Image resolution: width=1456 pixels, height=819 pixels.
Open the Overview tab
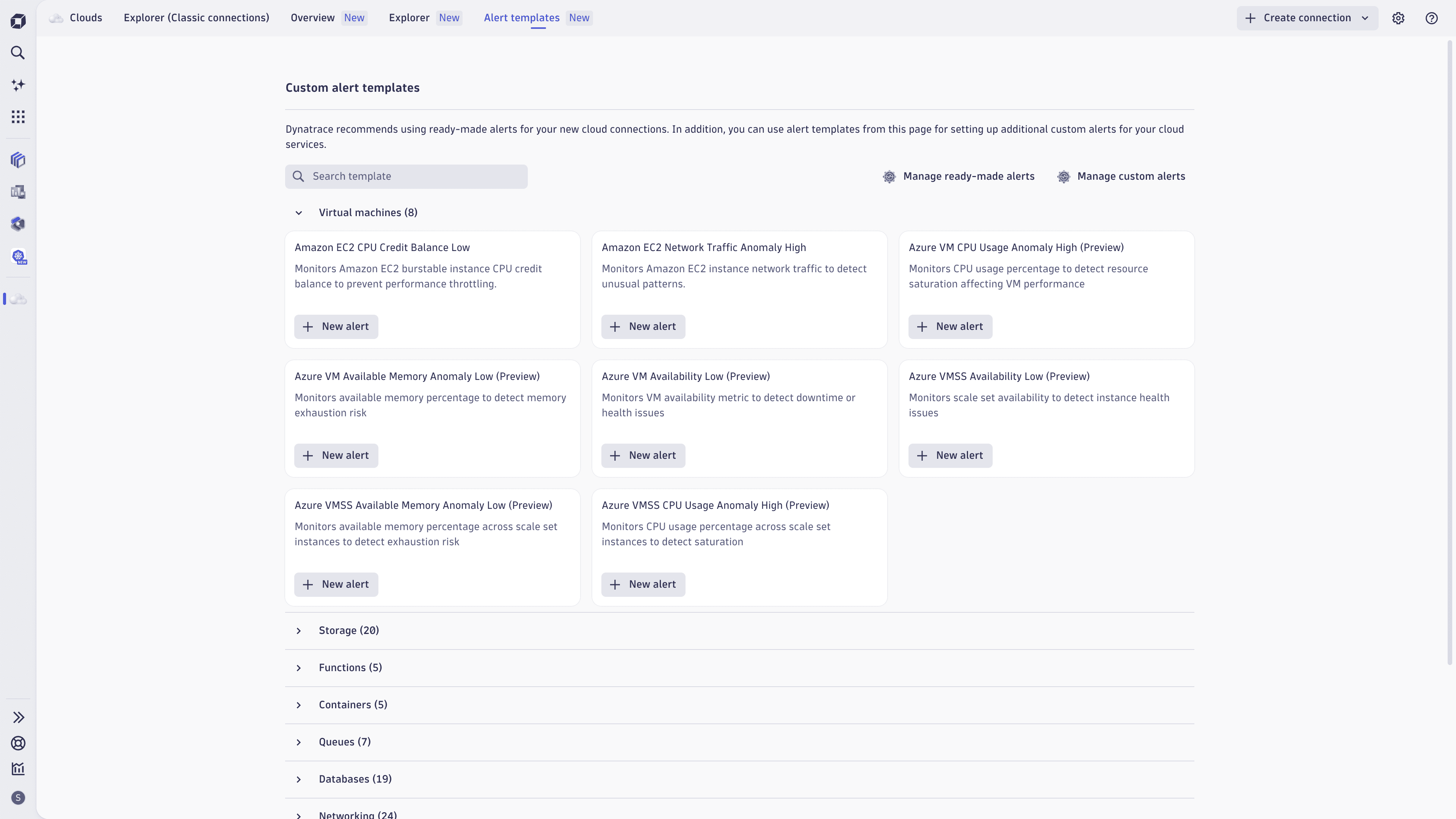[x=312, y=17]
